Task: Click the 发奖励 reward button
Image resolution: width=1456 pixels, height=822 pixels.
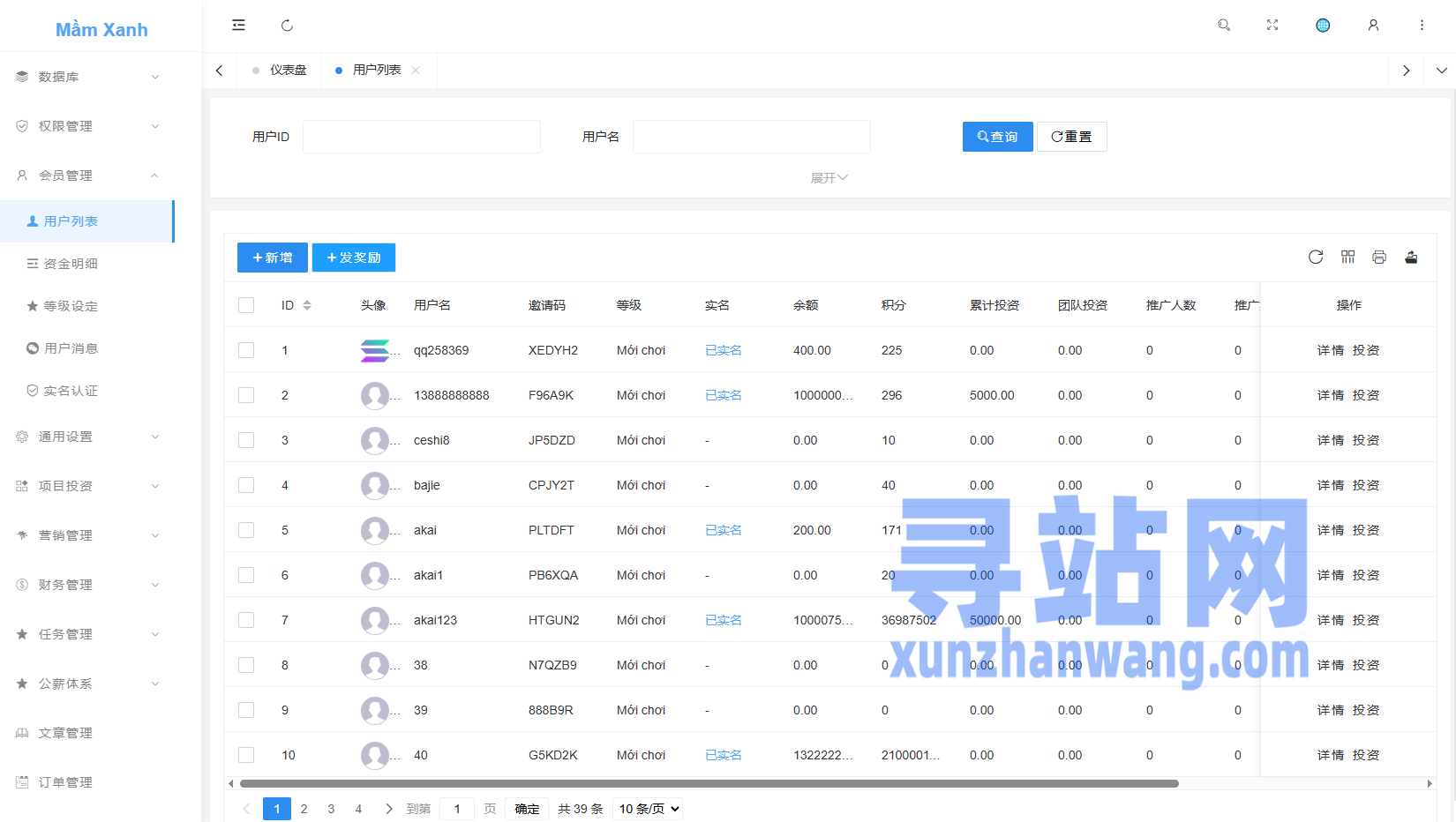Action: tap(354, 258)
